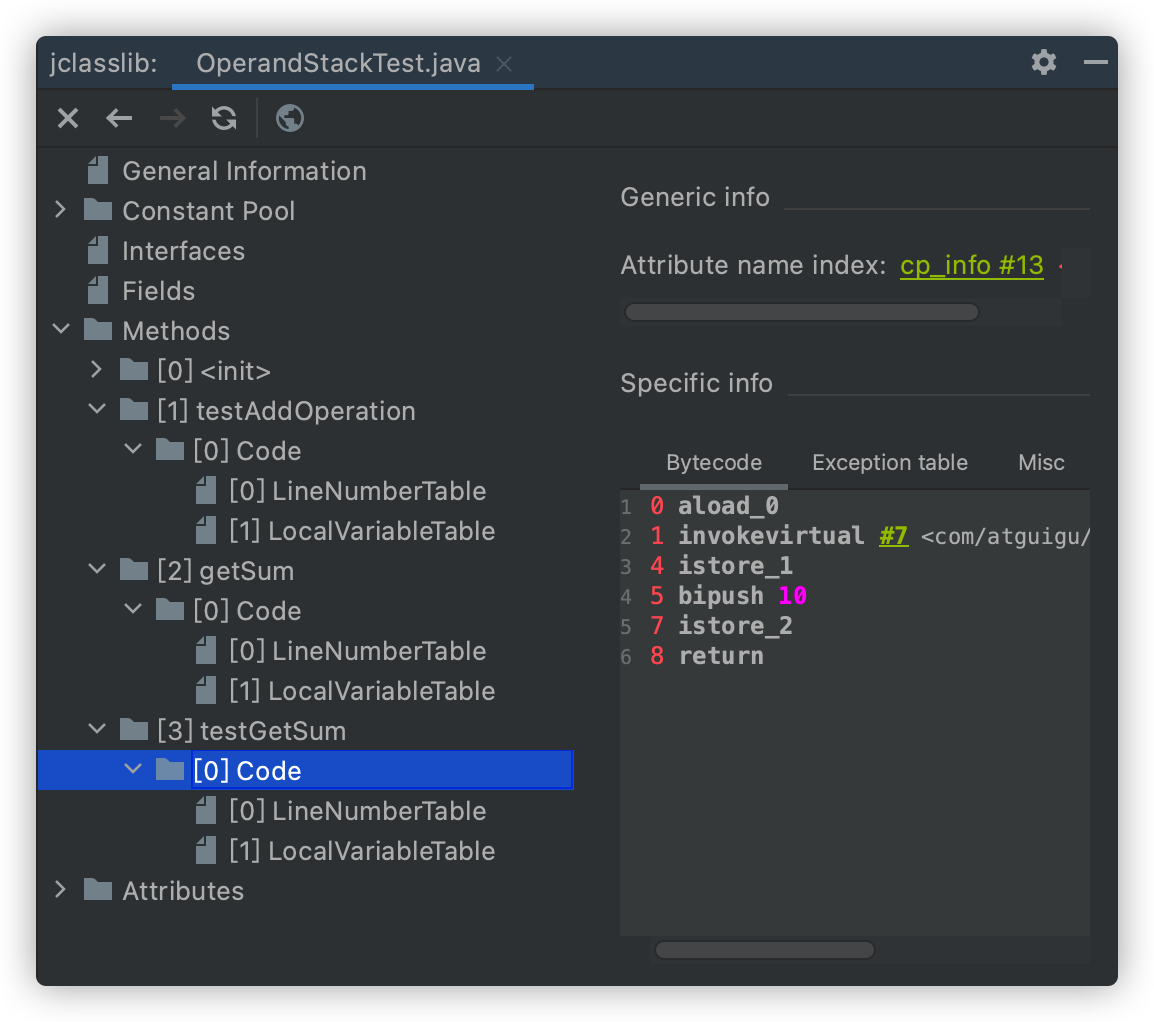Click the forward arrow navigation icon
This screenshot has height=1022, width=1154.
(x=172, y=119)
